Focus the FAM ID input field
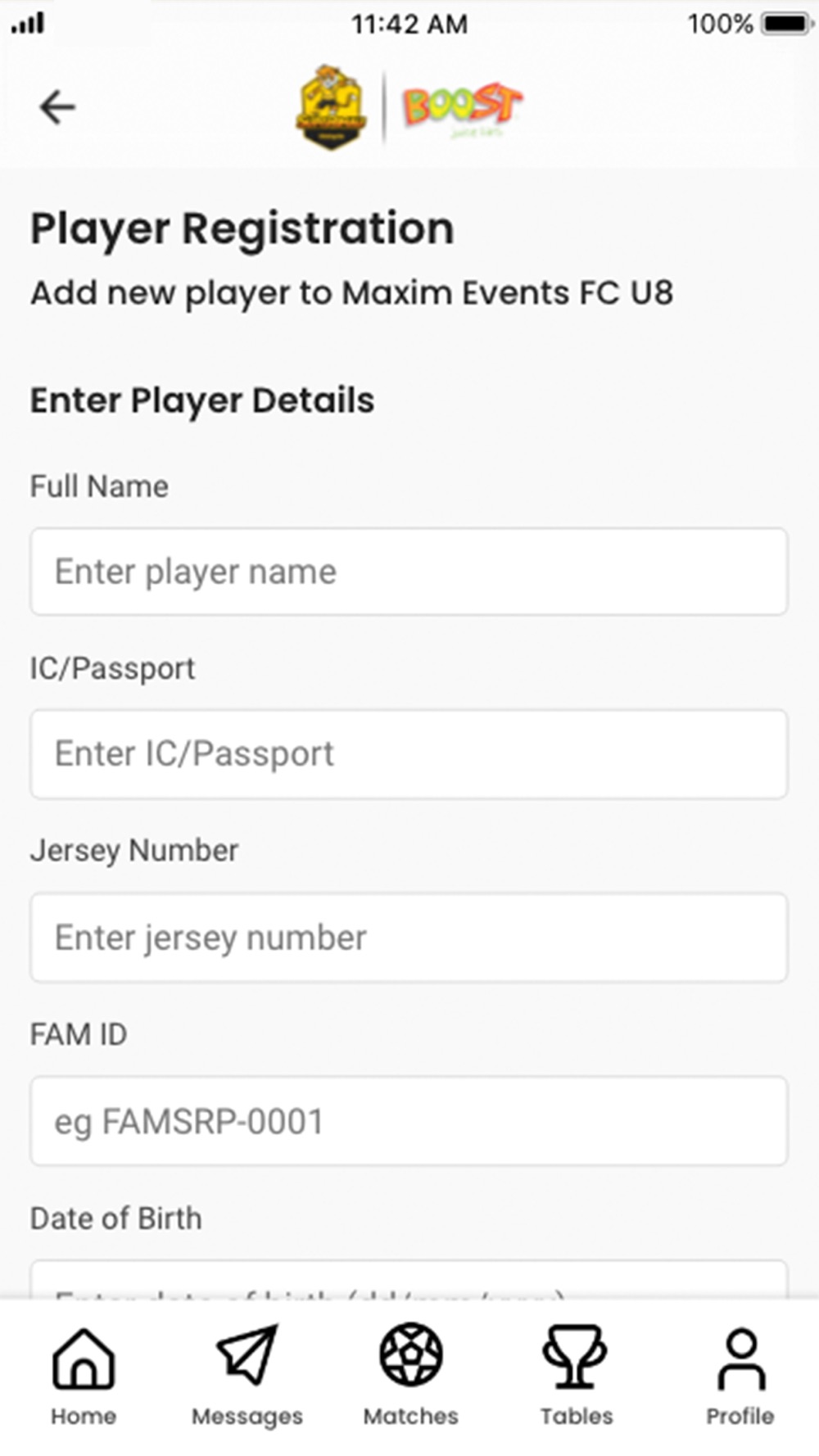The height and width of the screenshot is (1456, 819). click(409, 1121)
